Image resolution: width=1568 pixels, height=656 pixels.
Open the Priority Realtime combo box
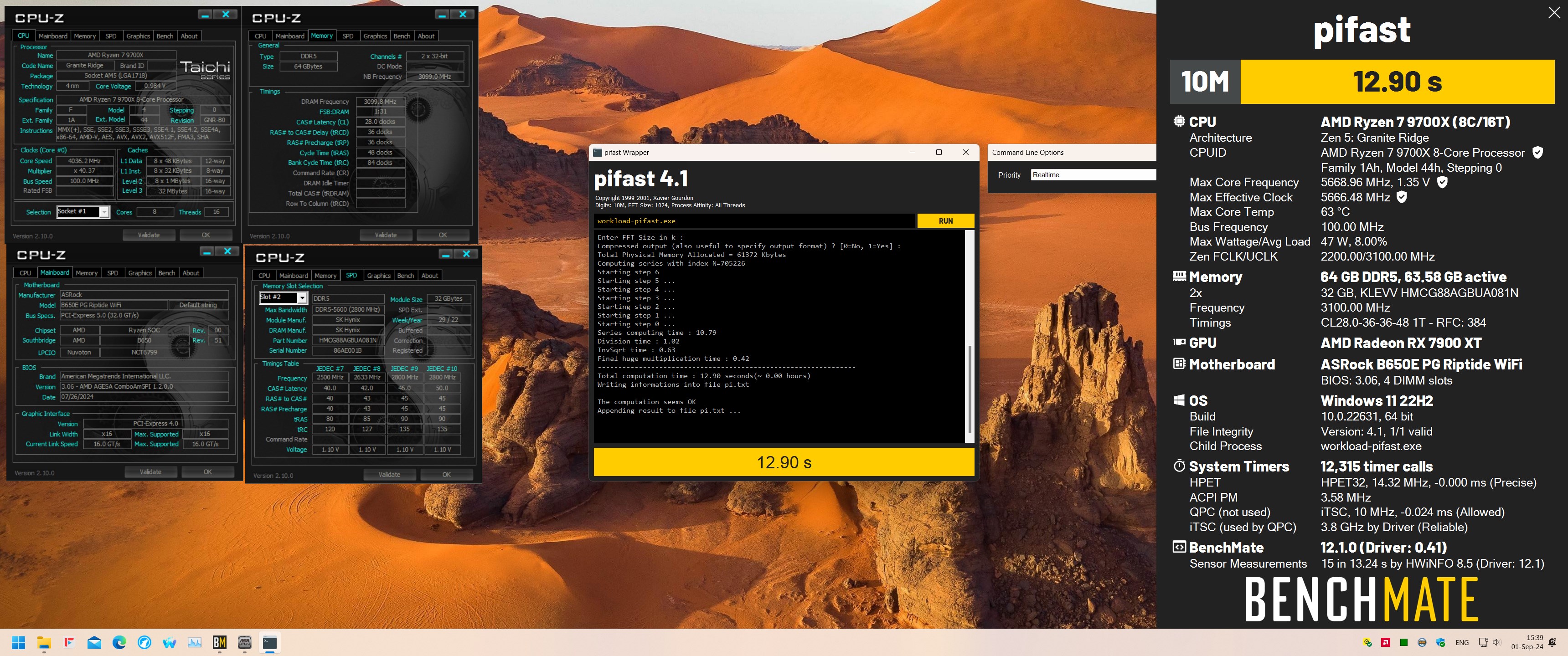coord(1093,174)
